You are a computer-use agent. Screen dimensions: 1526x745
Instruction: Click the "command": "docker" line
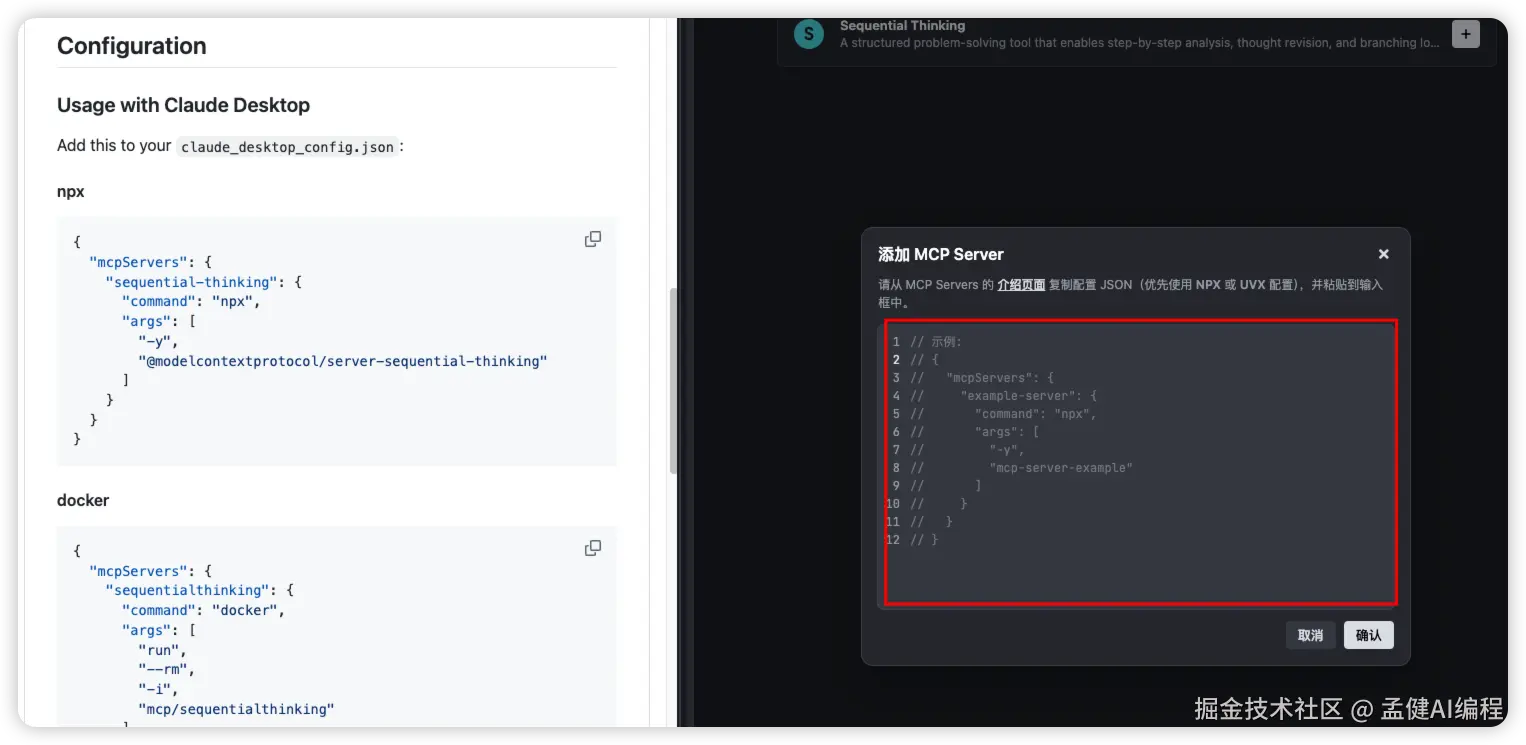[204, 610]
